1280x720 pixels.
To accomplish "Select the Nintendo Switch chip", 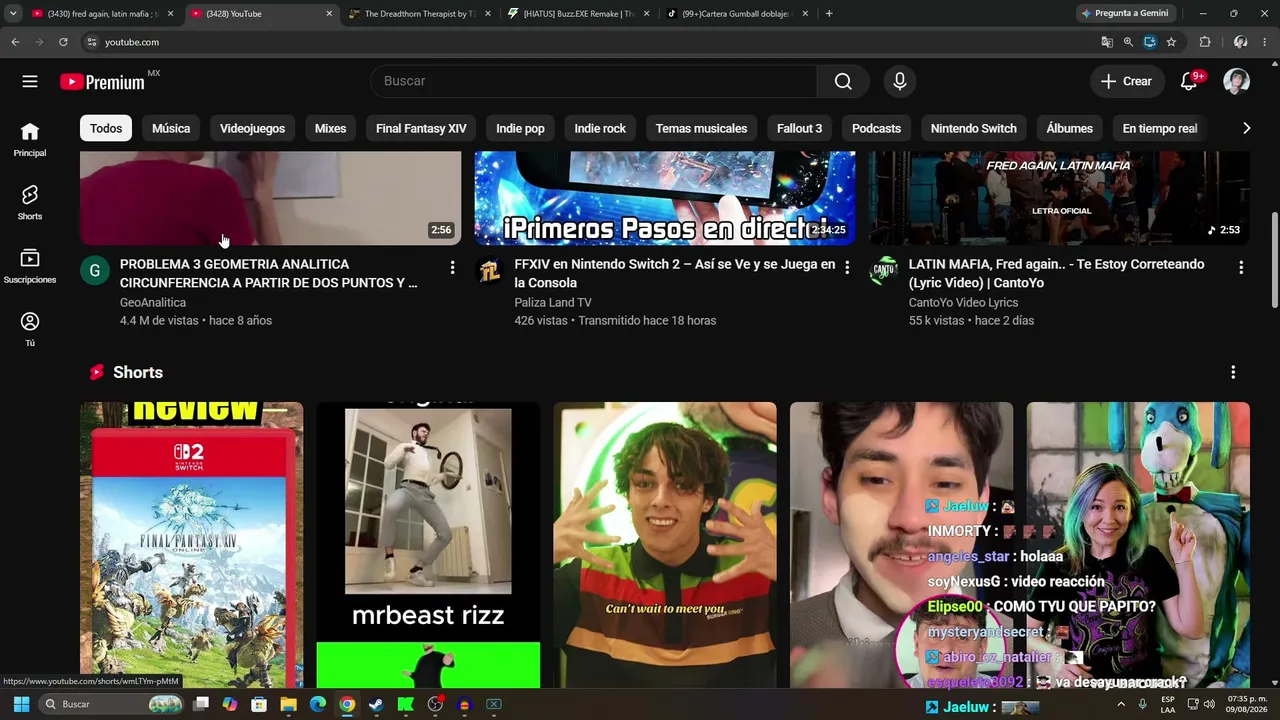I will click(973, 128).
